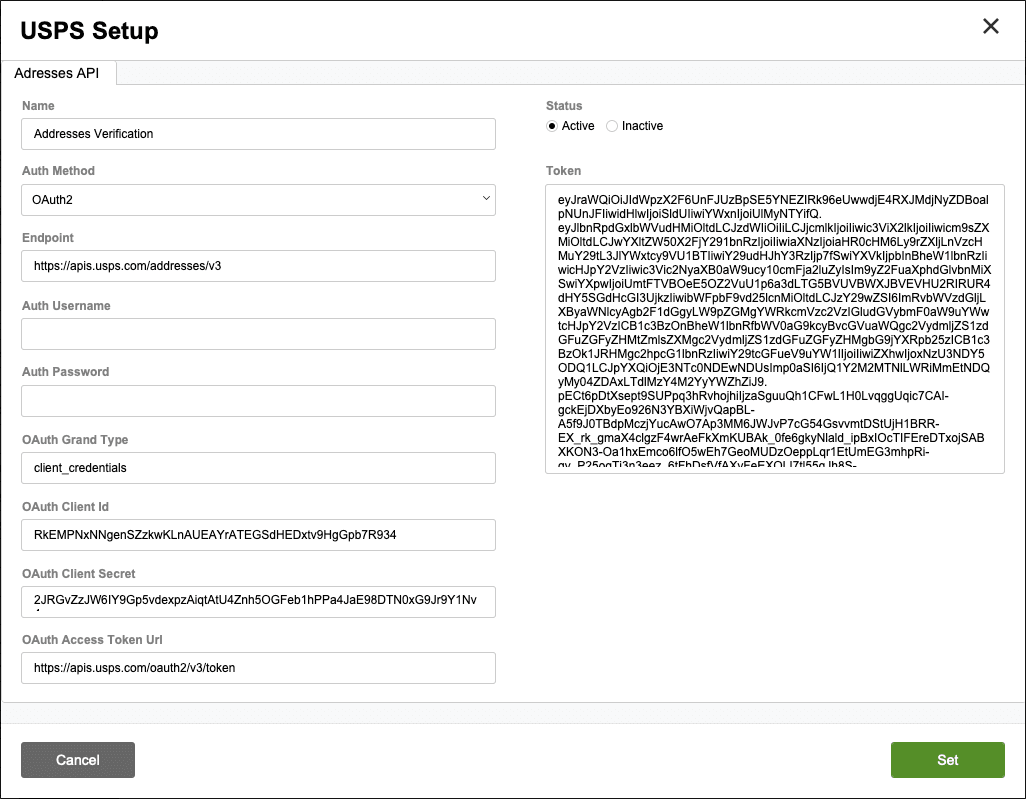Click the OAuth Client Secret field
Screen dimensions: 1026x799
click(x=258, y=602)
